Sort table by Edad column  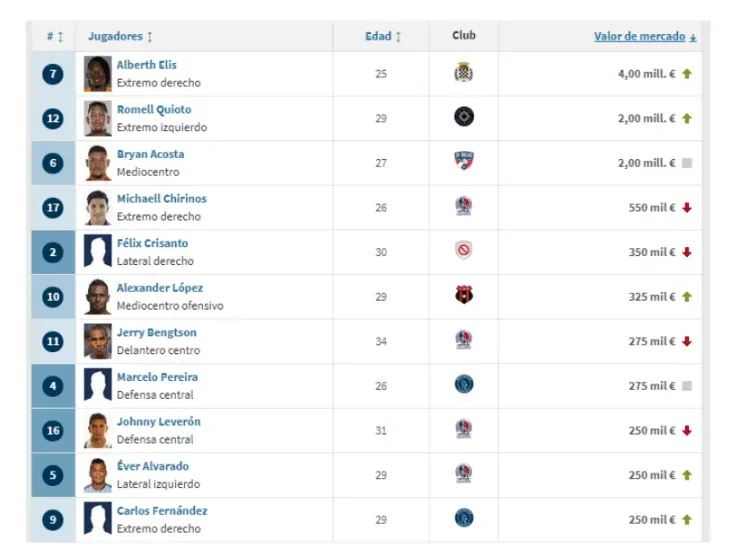(382, 36)
